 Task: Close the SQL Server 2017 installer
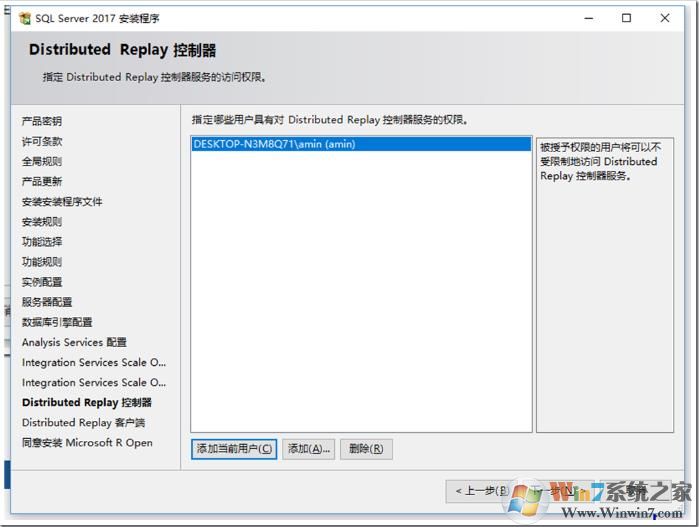click(x=666, y=18)
